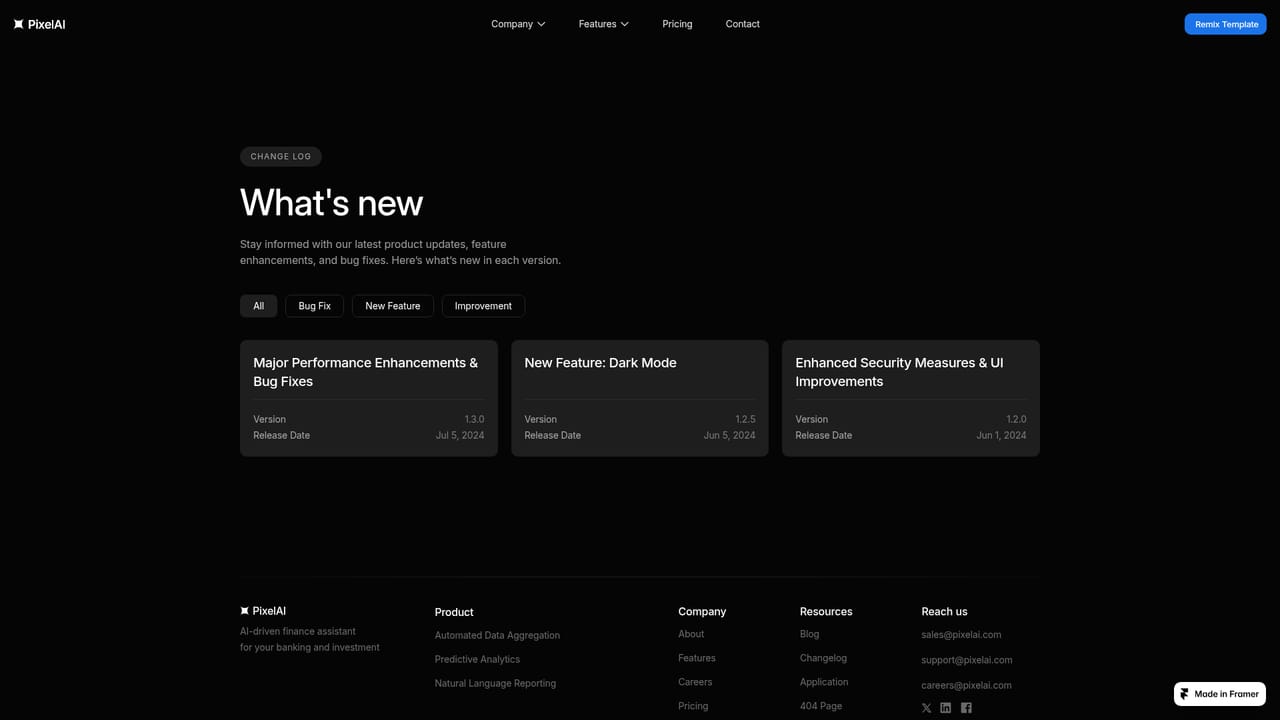Open the Careers footer link

[695, 682]
